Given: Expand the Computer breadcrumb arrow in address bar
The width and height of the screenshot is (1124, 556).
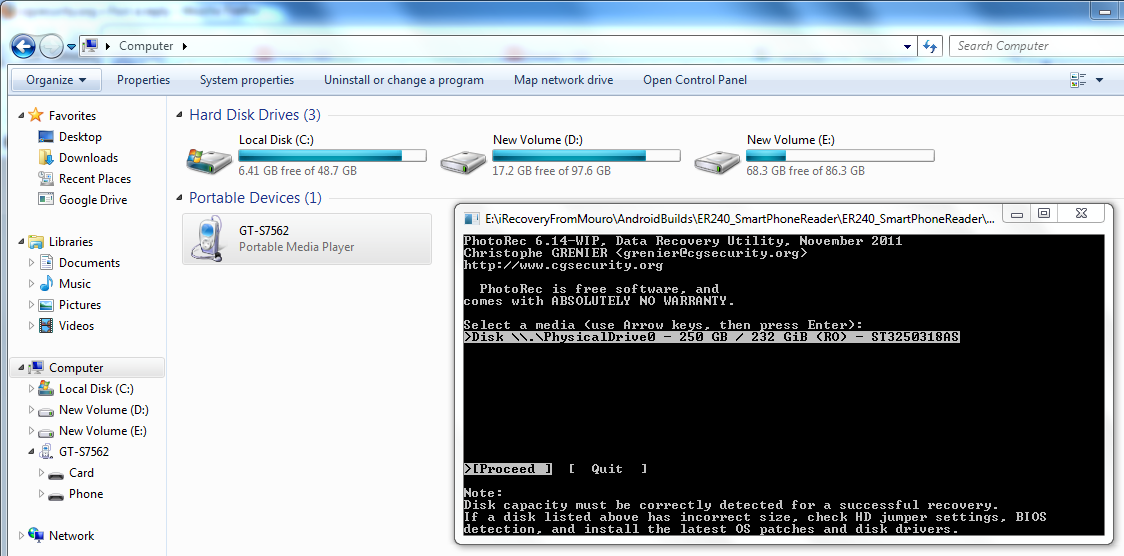Looking at the screenshot, I should click(184, 46).
